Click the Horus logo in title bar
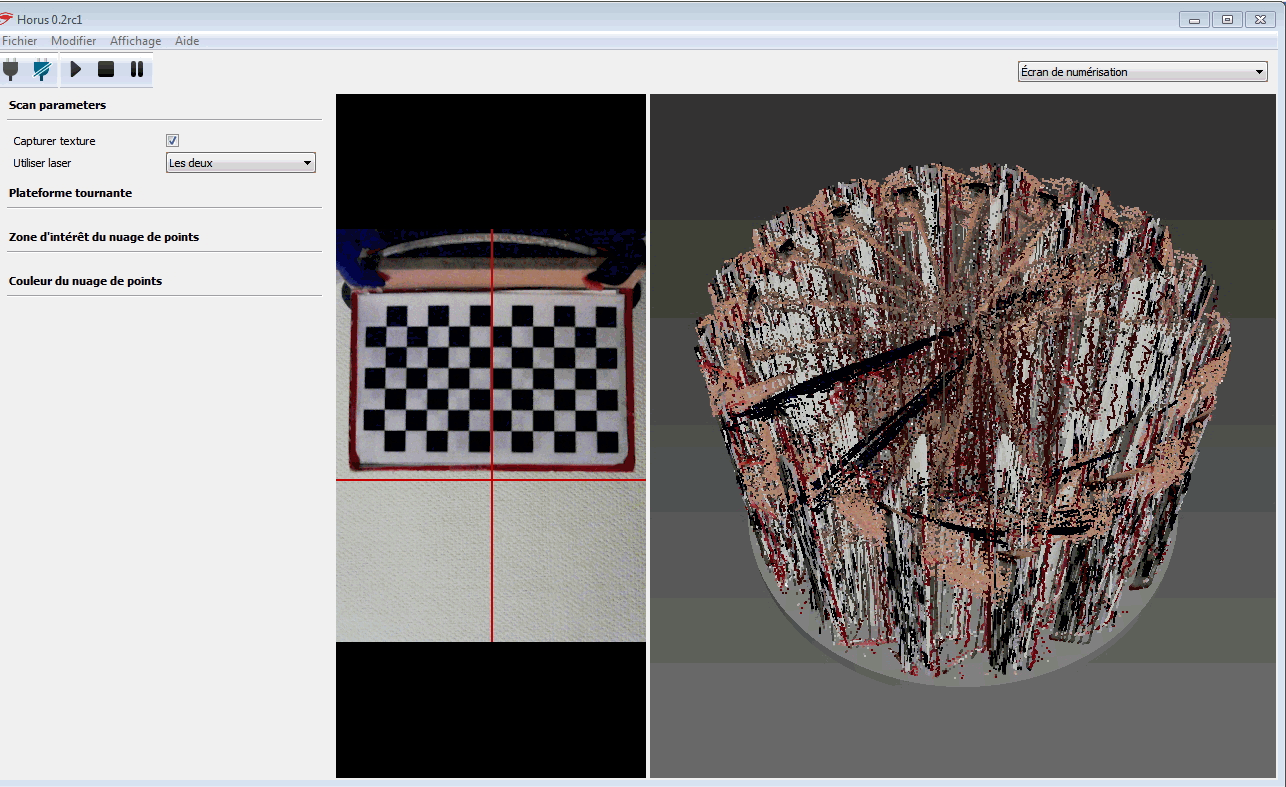This screenshot has width=1286, height=787. coord(7,19)
